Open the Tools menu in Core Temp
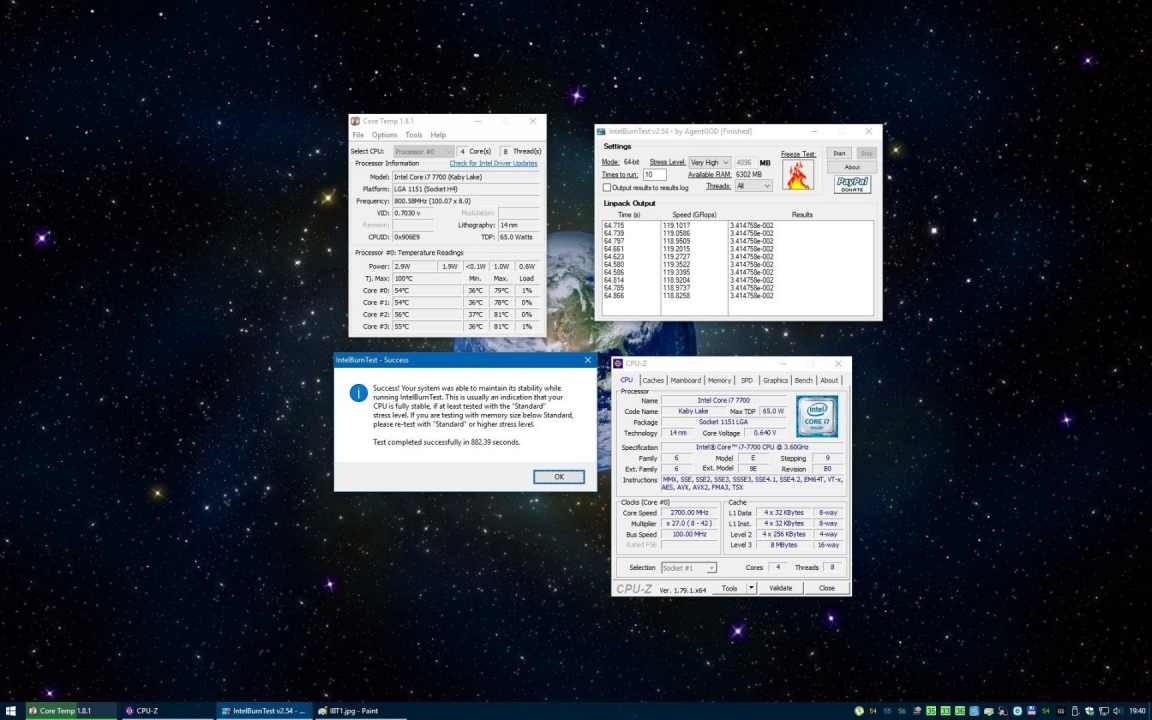This screenshot has width=1152, height=720. [414, 135]
